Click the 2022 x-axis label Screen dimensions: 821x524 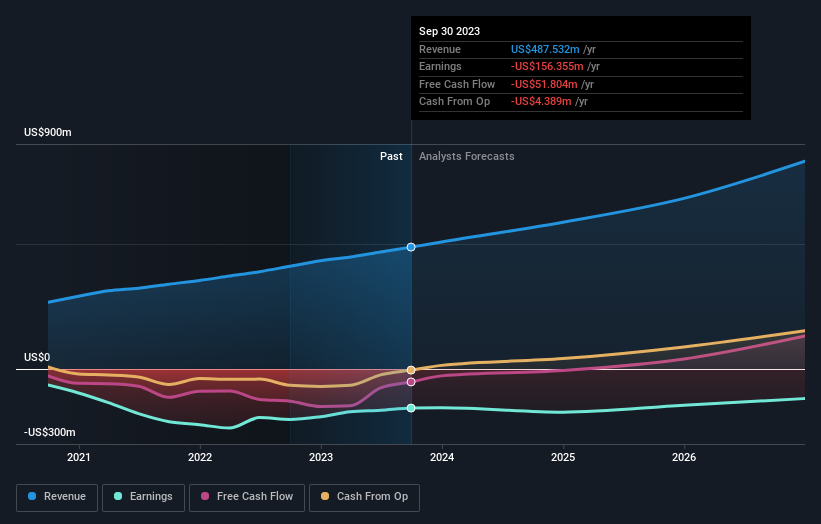200,457
